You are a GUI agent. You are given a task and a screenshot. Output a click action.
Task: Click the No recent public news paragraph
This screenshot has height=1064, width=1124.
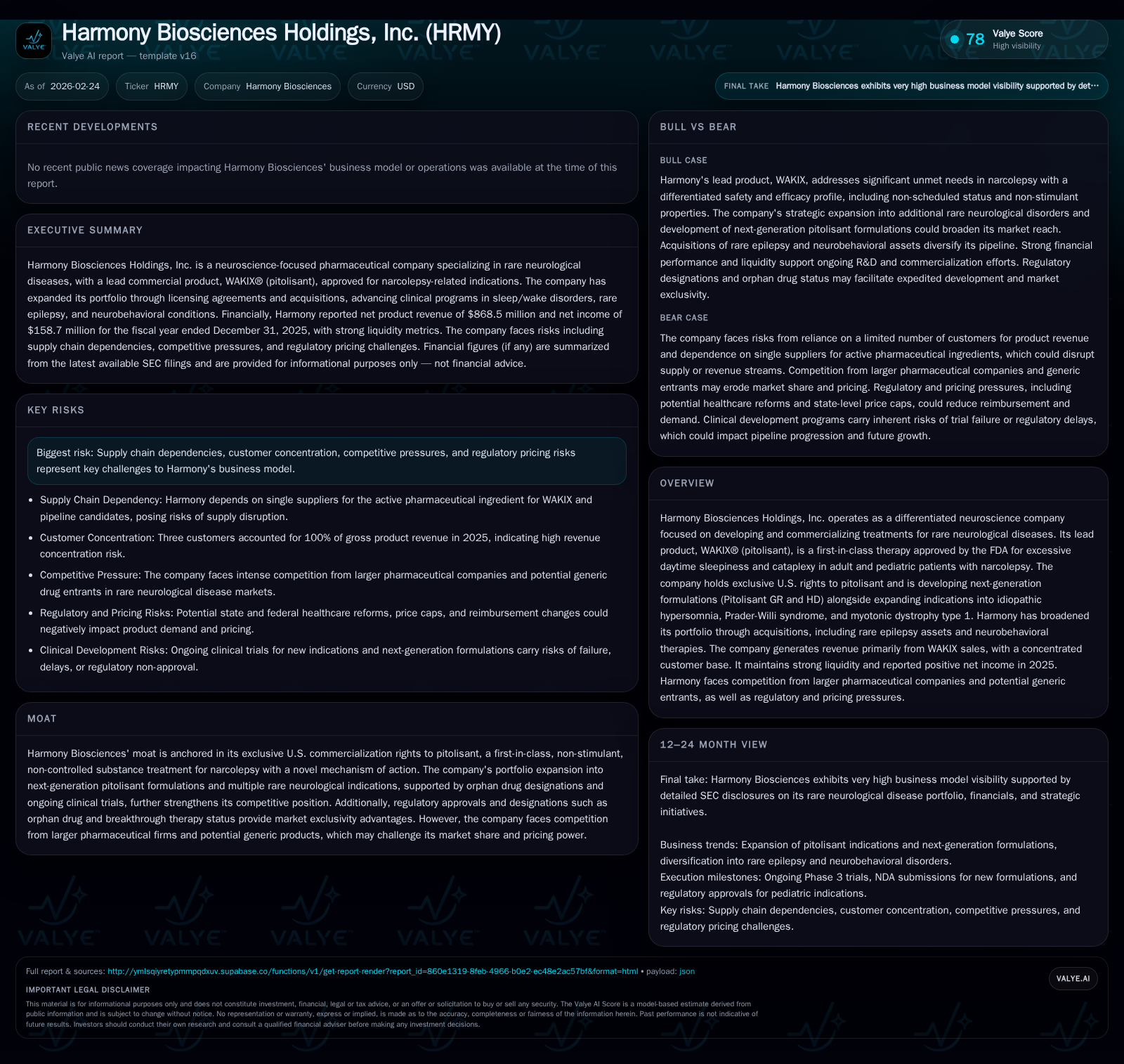322,176
